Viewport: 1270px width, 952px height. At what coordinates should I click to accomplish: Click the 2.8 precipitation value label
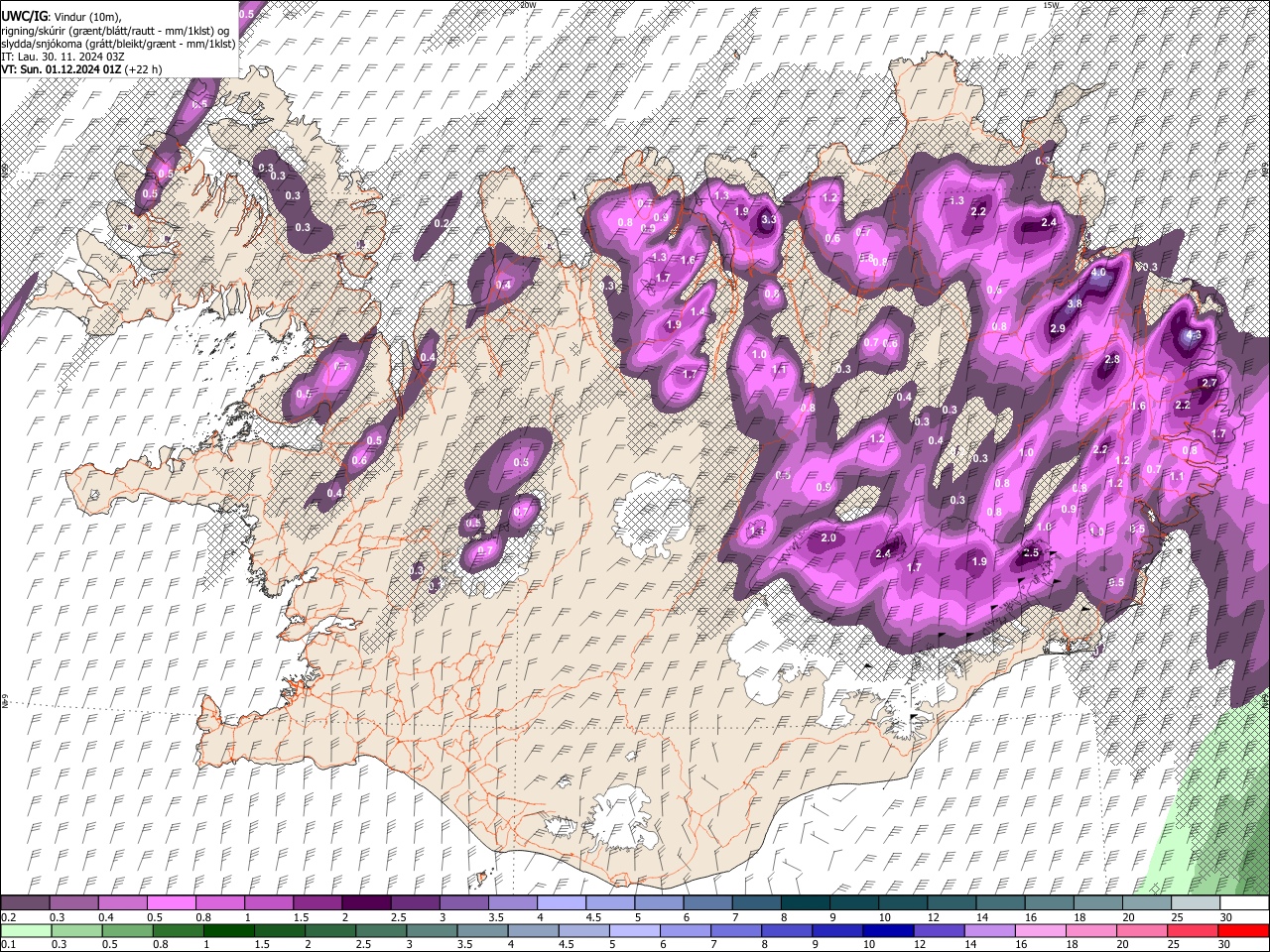[x=1112, y=360]
